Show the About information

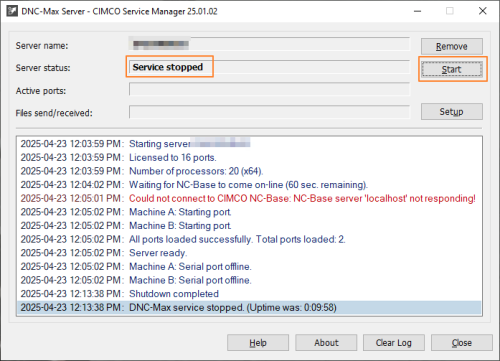click(x=326, y=343)
